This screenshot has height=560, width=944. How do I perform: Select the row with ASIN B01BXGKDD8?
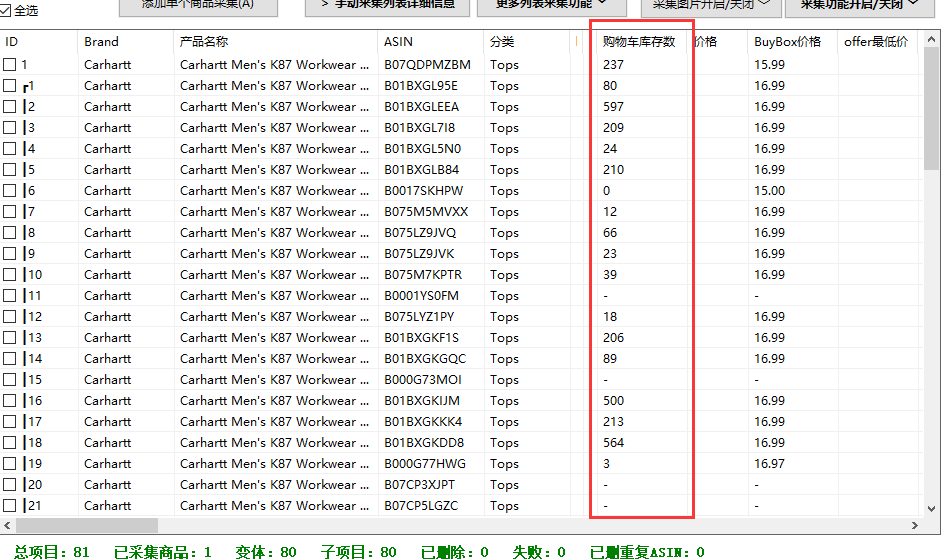click(x=461, y=443)
